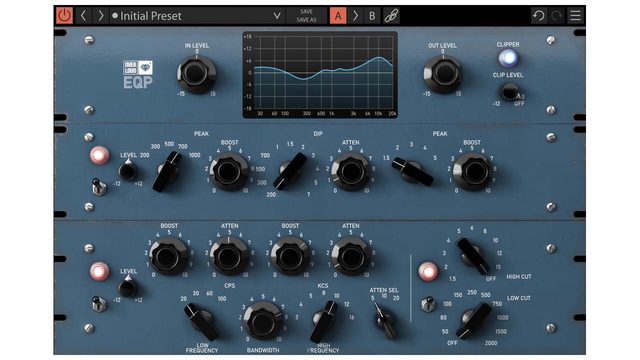
Task: Flip the middle section toggle switch
Action: pyautogui.click(x=98, y=187)
